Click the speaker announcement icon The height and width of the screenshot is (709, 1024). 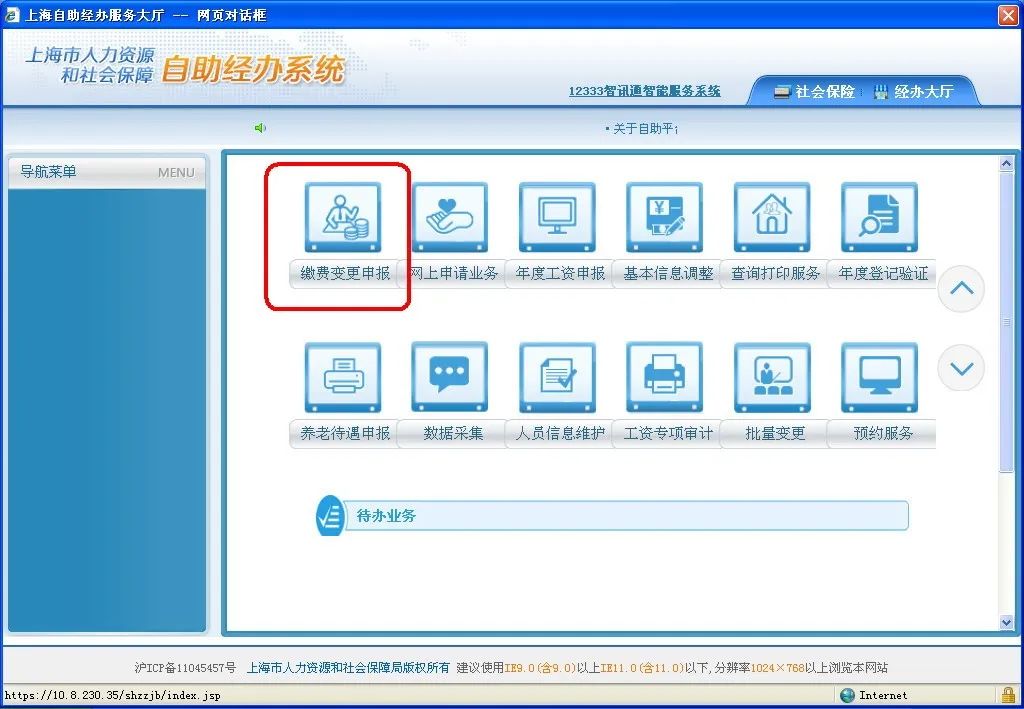point(261,128)
